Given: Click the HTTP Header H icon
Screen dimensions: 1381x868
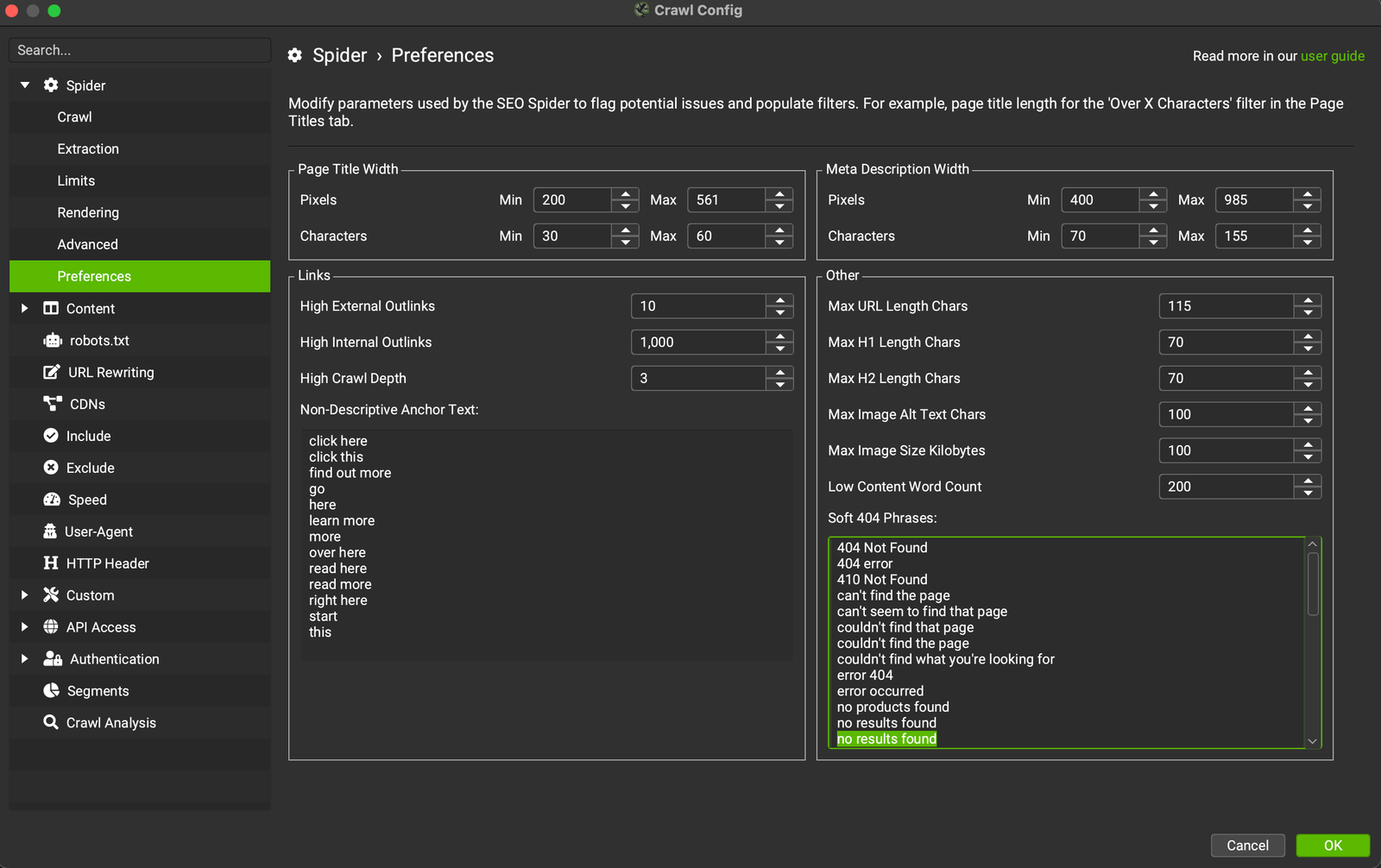Looking at the screenshot, I should click(51, 563).
